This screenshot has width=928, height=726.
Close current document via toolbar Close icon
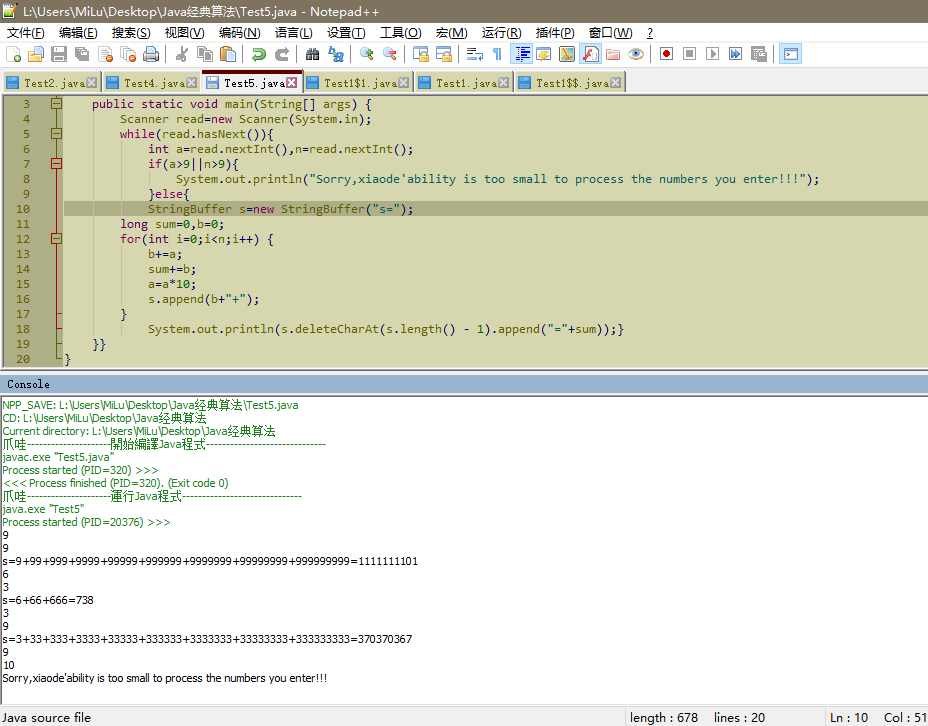pyautogui.click(x=105, y=54)
